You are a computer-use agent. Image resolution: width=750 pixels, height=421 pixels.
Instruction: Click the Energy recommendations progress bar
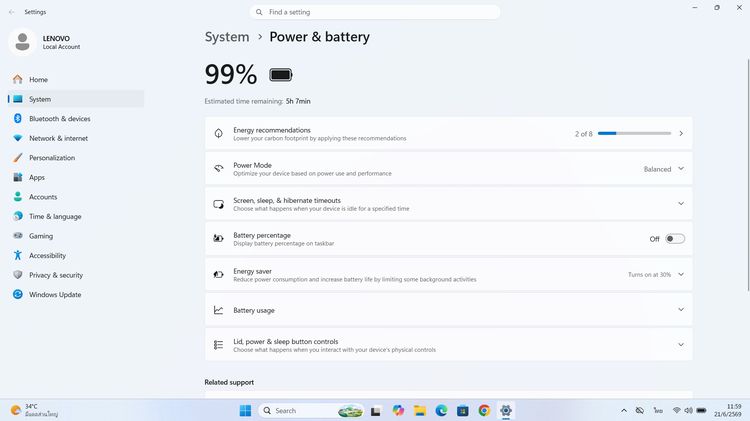pyautogui.click(x=634, y=133)
